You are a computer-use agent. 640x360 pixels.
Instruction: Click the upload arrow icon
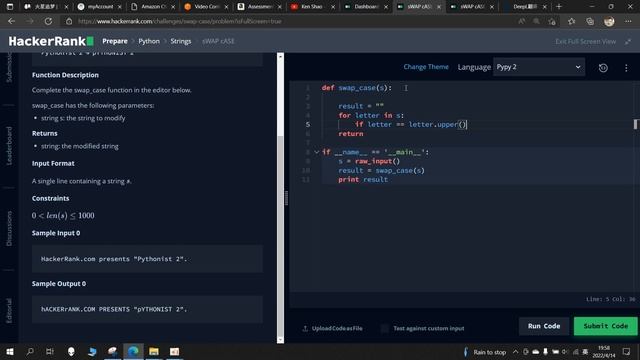point(305,328)
